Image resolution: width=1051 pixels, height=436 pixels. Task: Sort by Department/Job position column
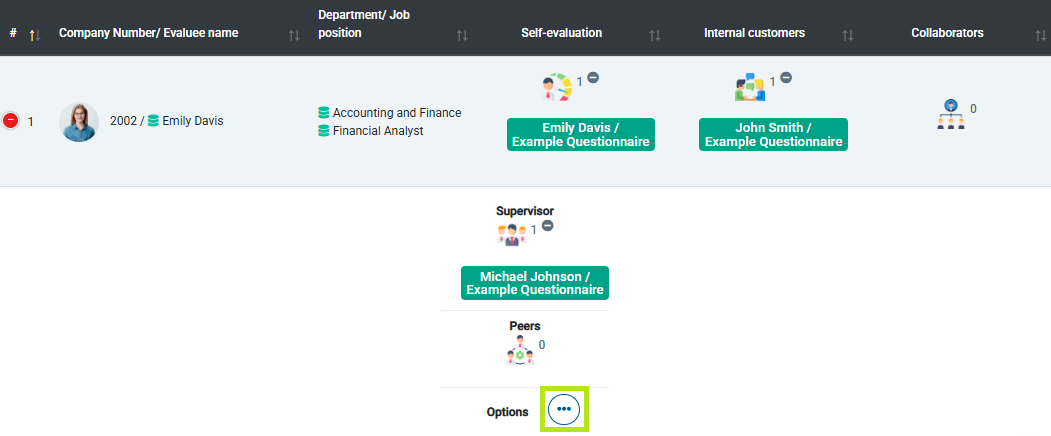click(x=462, y=35)
